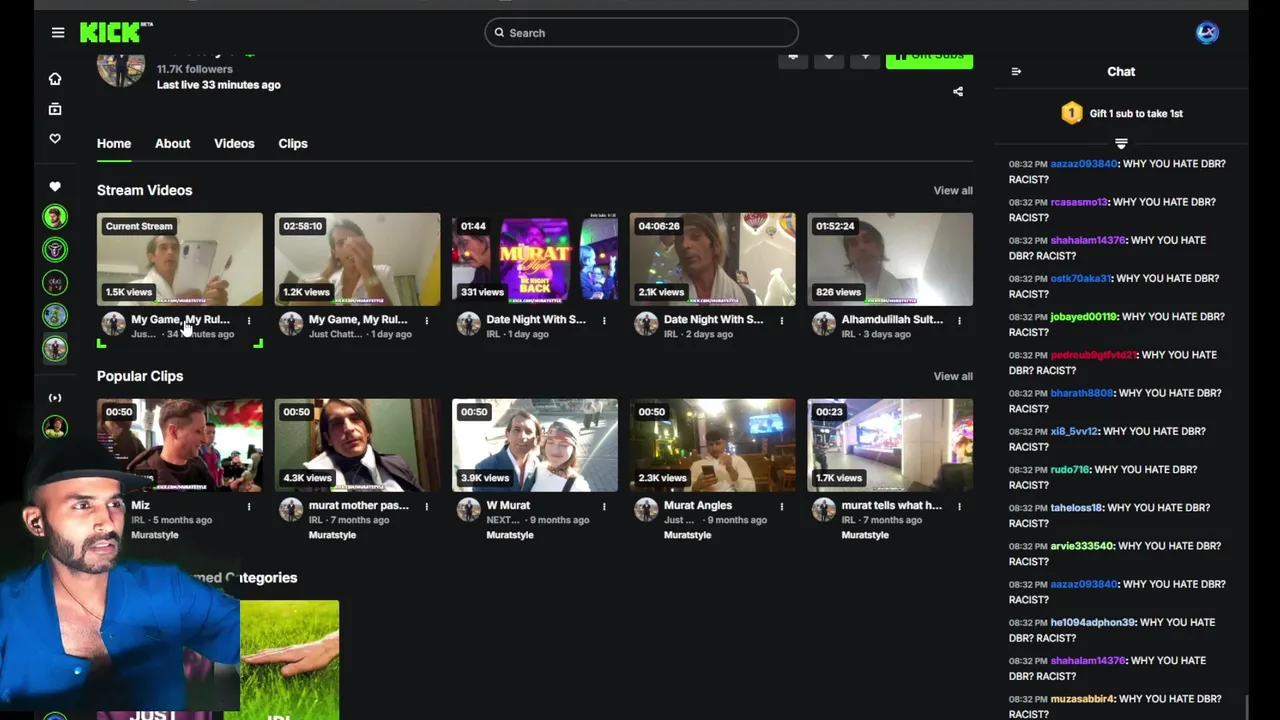The image size is (1280, 720).
Task: Open the 01:44 Murat Date Night thumbnail
Action: (x=535, y=259)
